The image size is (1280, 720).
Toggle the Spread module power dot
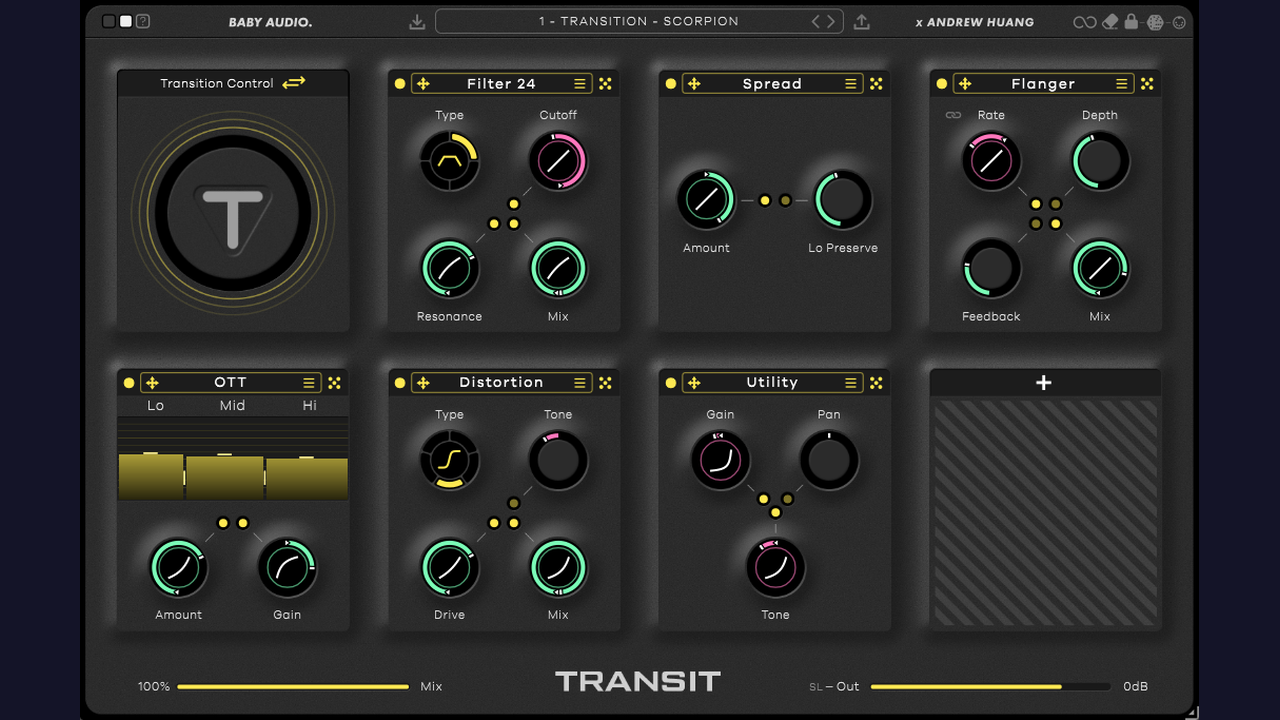click(671, 84)
